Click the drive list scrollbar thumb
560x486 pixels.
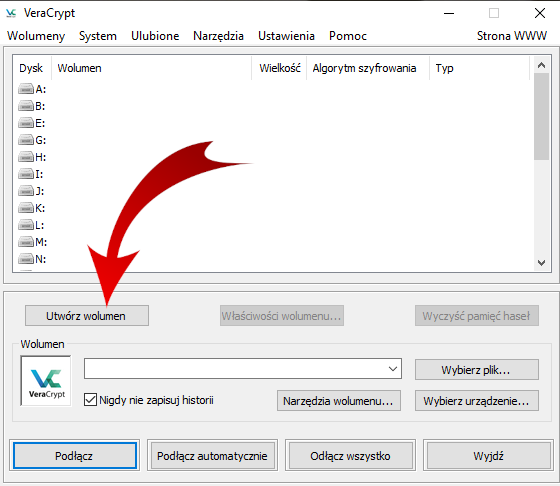tap(541, 116)
